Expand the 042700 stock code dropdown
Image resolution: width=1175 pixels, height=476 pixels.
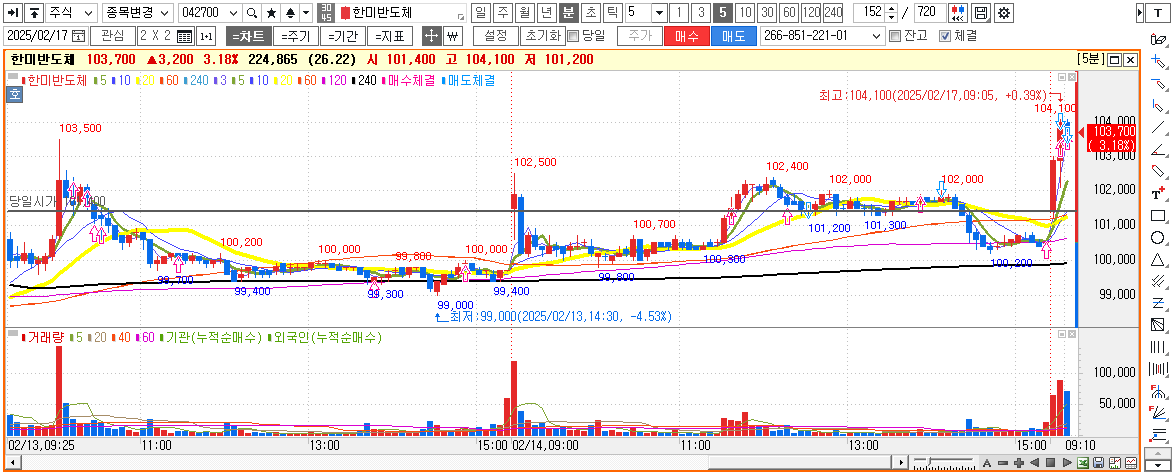(233, 13)
